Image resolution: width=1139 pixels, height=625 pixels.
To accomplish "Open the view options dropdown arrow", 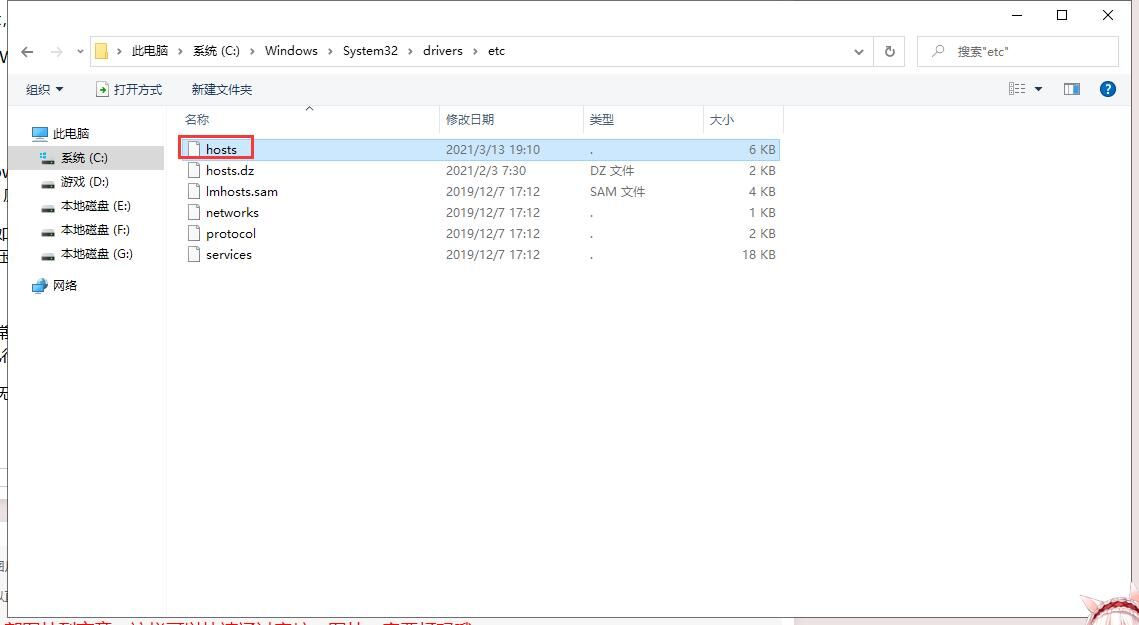I will pyautogui.click(x=1038, y=89).
